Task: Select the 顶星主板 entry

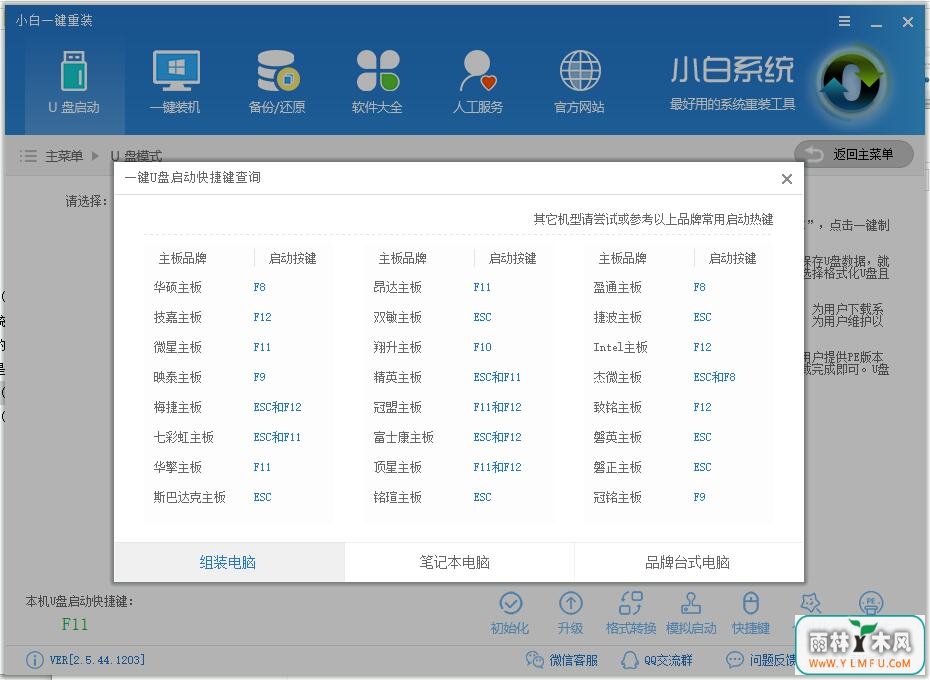Action: (397, 467)
